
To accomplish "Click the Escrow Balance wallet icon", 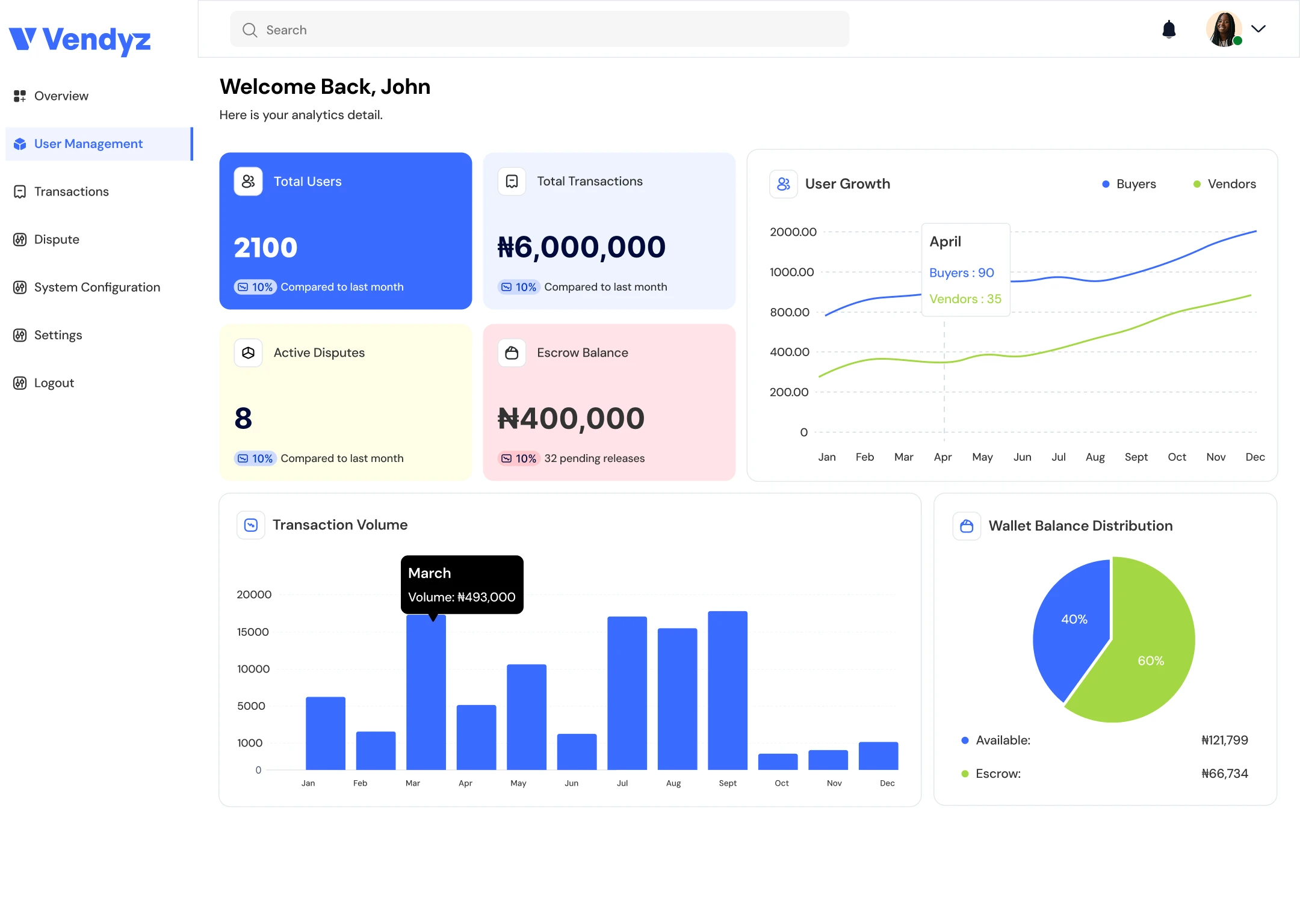I will pyautogui.click(x=512, y=353).
